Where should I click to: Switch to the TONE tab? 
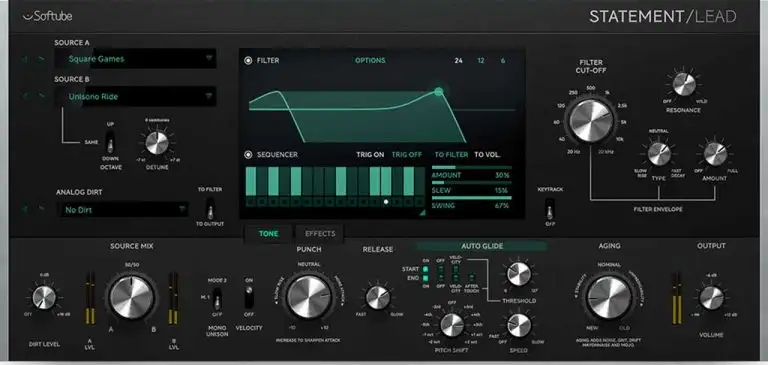268,234
